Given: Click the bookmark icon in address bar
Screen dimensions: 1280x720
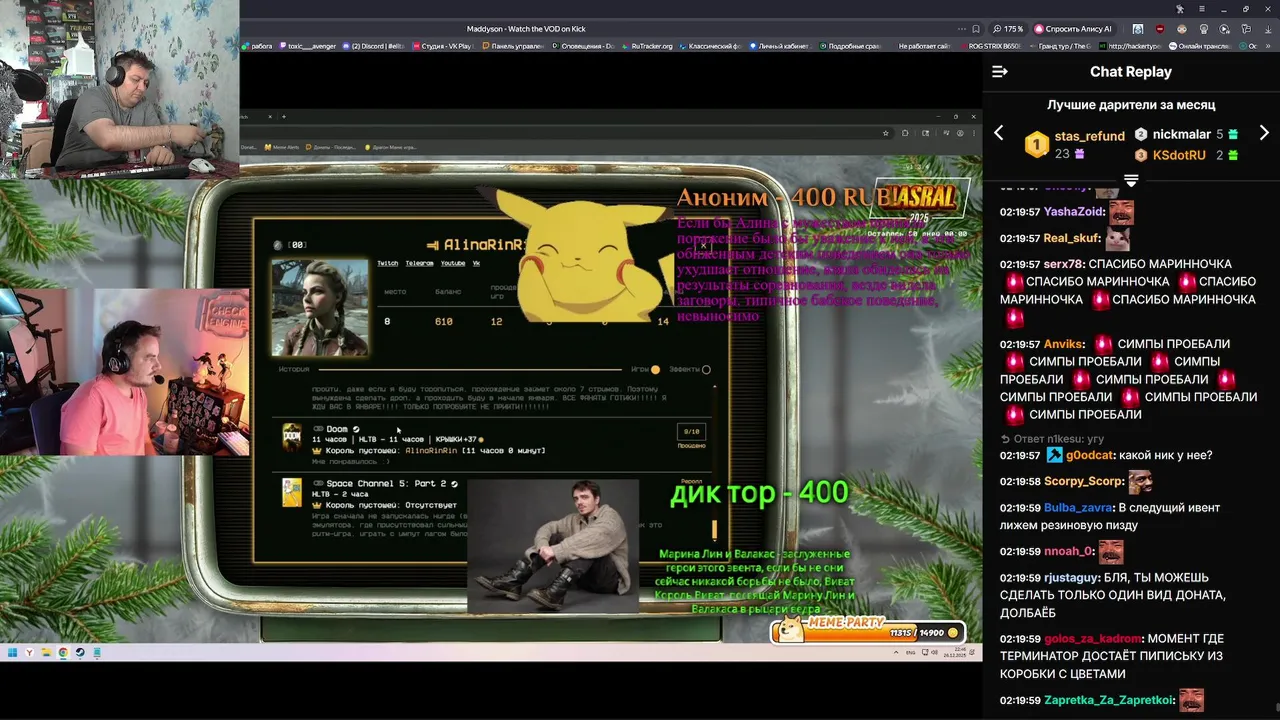Looking at the screenshot, I should pyautogui.click(x=976, y=29).
